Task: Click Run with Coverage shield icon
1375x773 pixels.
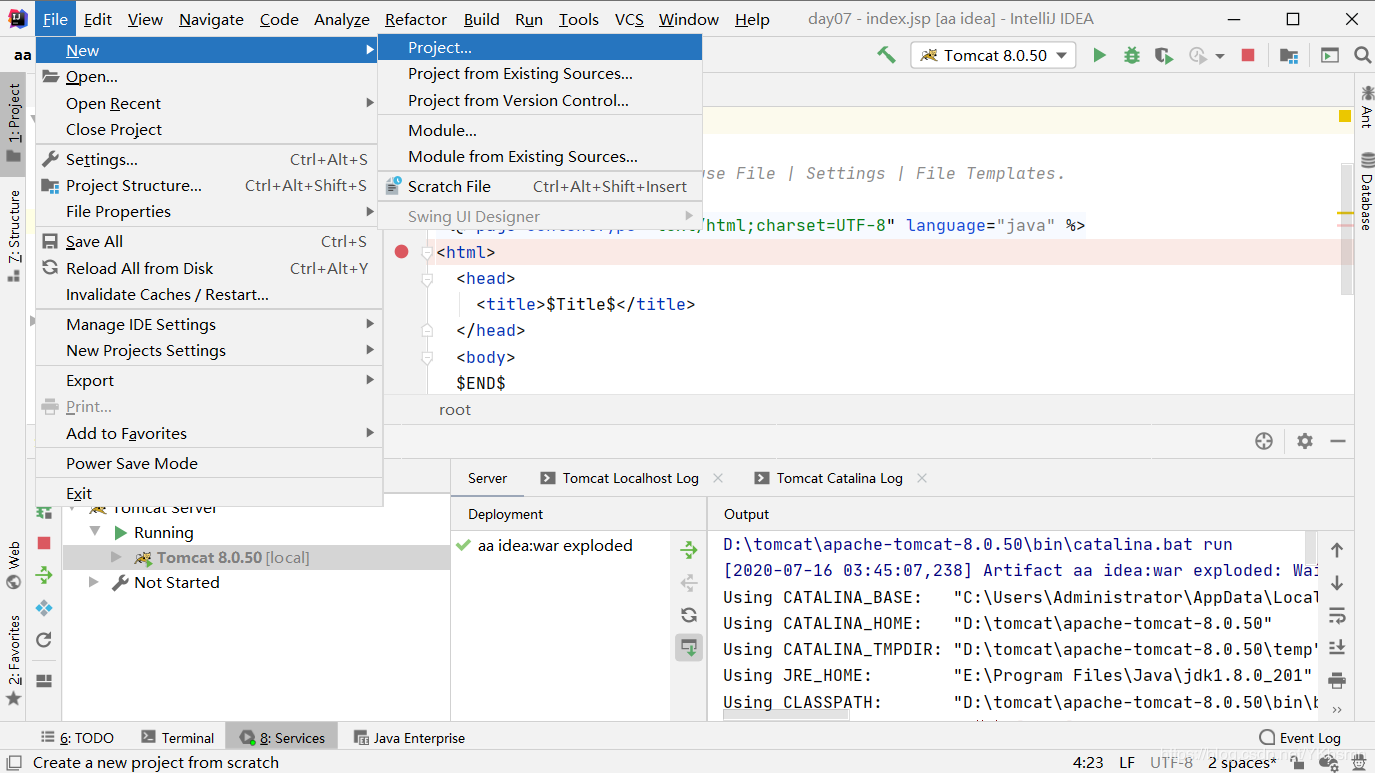Action: click(1163, 55)
